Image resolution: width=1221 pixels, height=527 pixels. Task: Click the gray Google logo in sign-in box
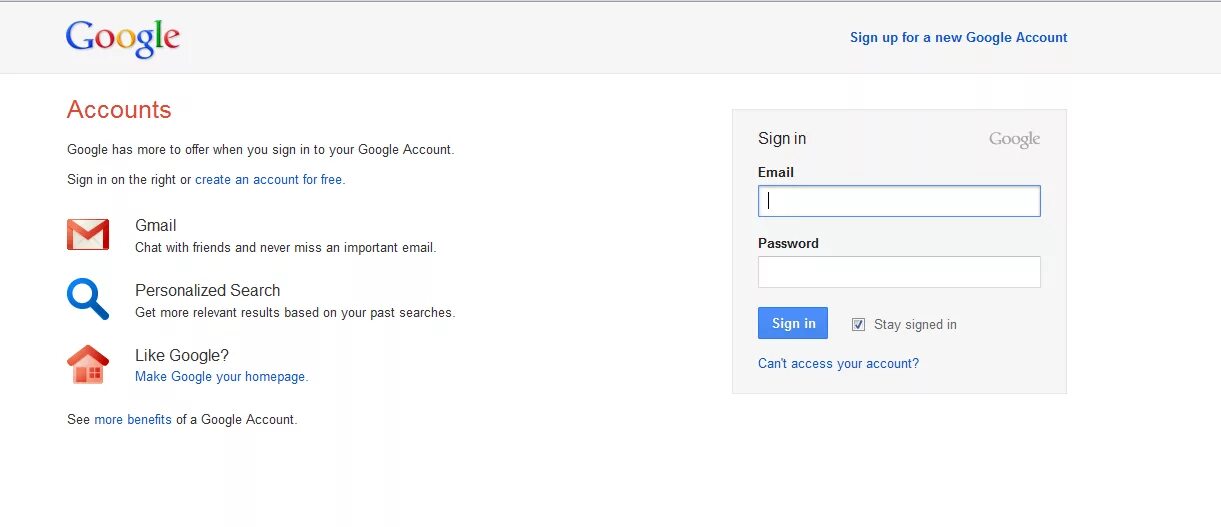point(1014,139)
